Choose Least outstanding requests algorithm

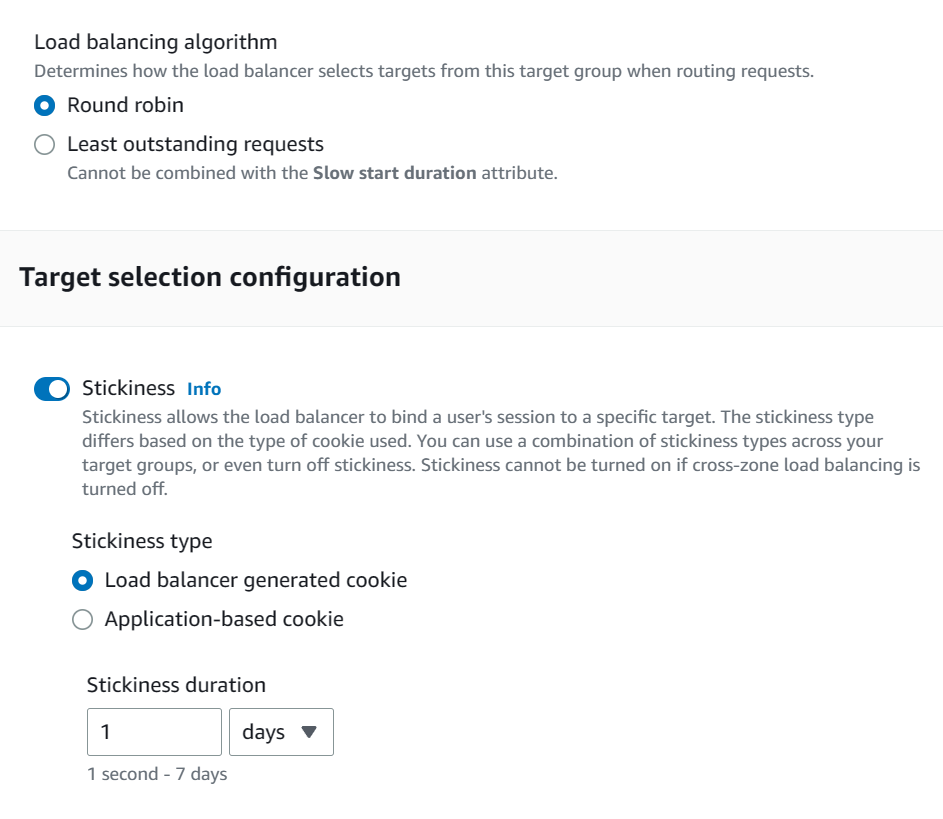(x=44, y=145)
